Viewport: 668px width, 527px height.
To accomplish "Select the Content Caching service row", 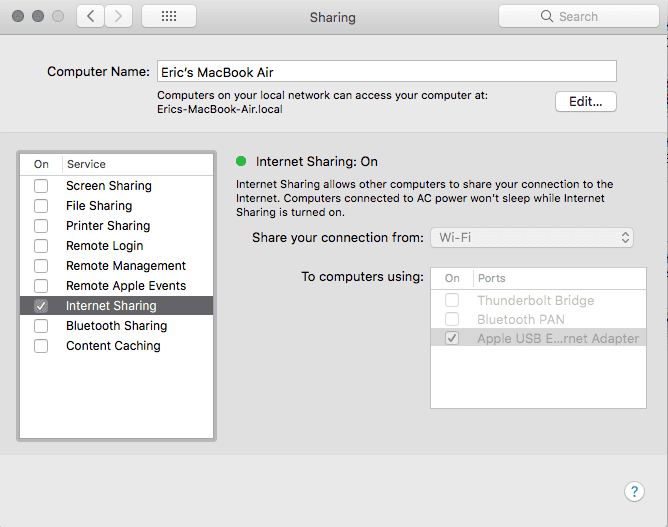I will coord(116,346).
